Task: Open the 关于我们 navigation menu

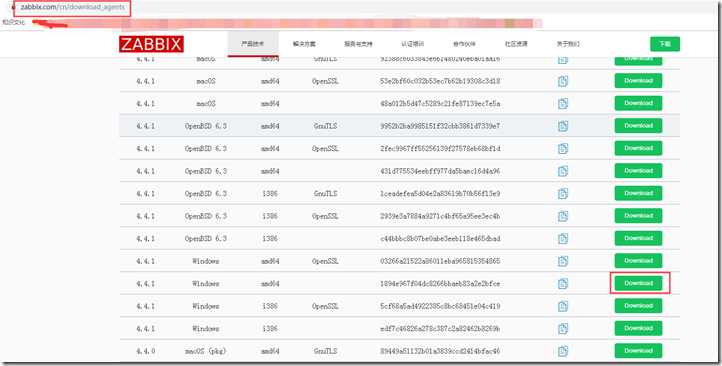Action: [x=568, y=44]
